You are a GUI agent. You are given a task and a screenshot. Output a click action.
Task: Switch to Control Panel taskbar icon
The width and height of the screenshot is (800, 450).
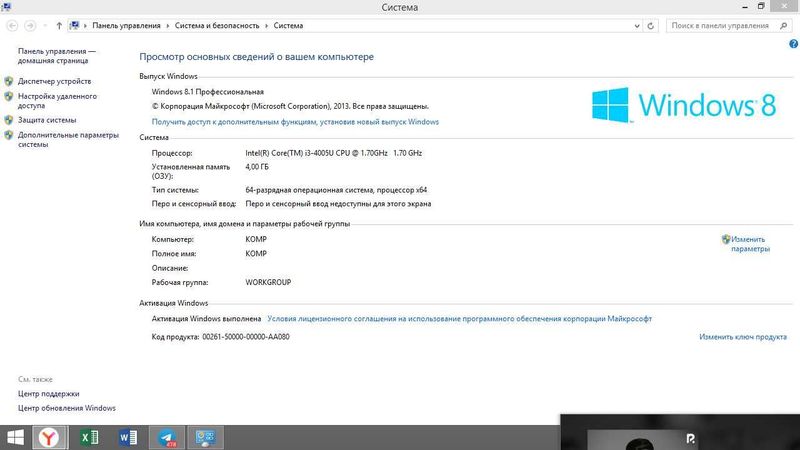(x=206, y=437)
